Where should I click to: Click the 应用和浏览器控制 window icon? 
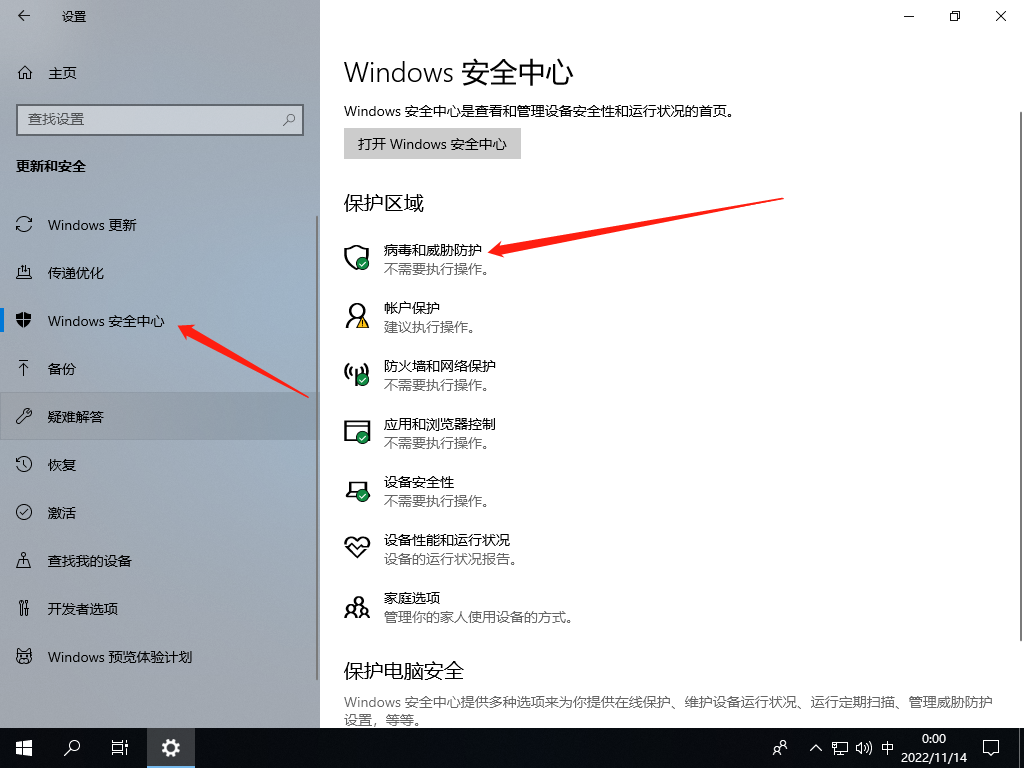[357, 431]
